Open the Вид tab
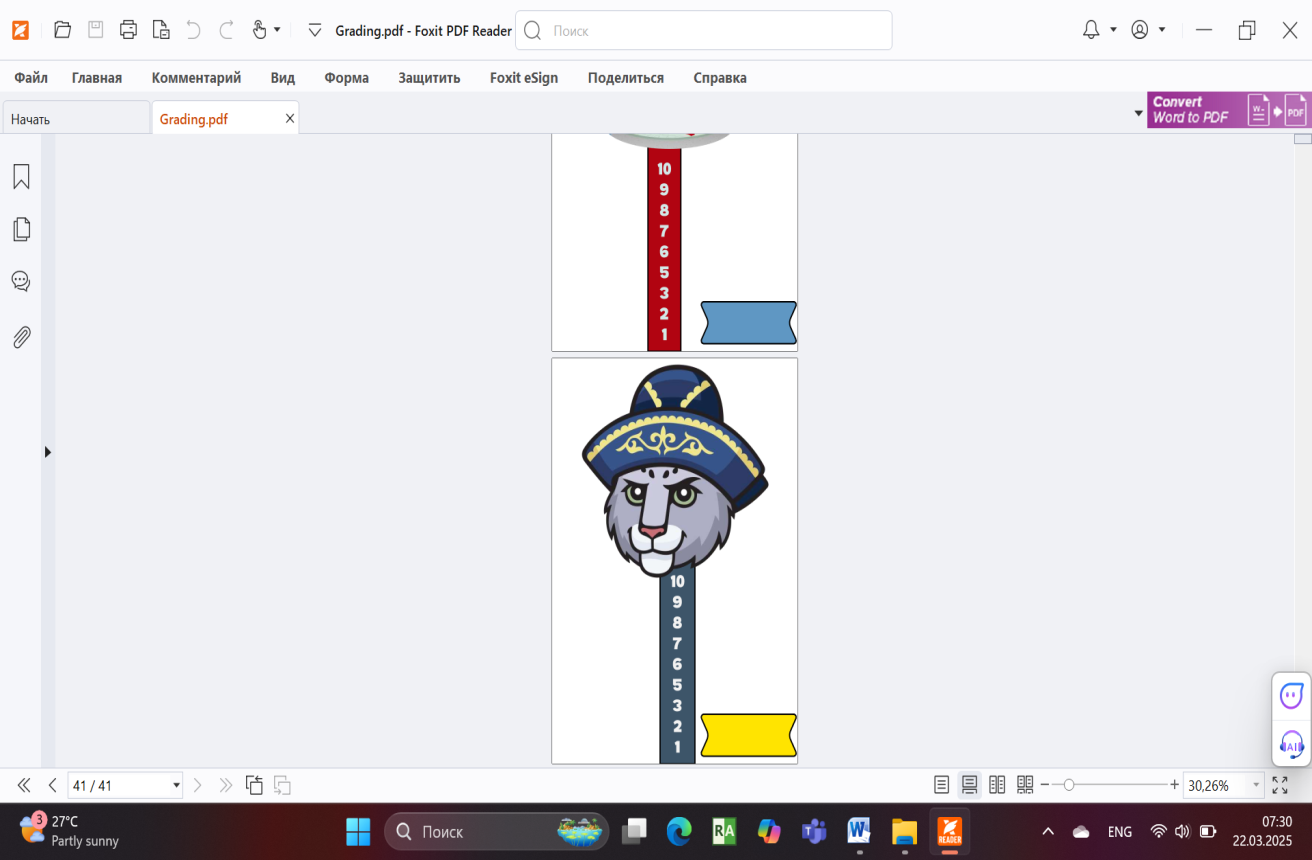Screen dimensions: 1312x860 click(x=283, y=77)
